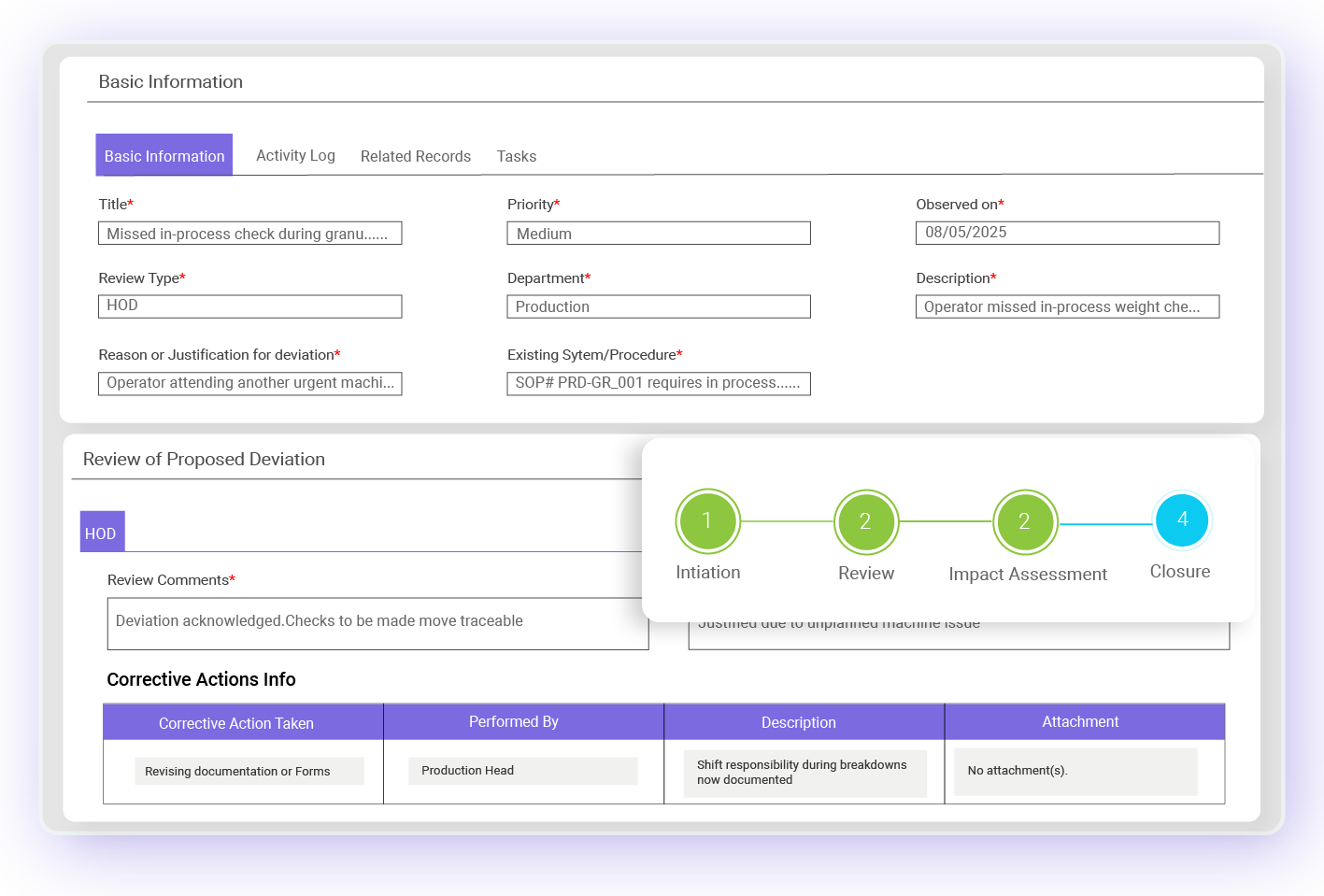This screenshot has height=896, width=1324.
Task: Click the Priority field showing Medium
Action: tap(659, 234)
